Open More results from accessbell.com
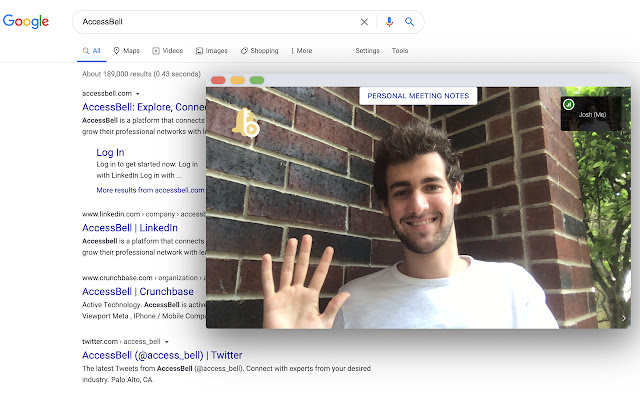This screenshot has height=400, width=640. coord(150,190)
